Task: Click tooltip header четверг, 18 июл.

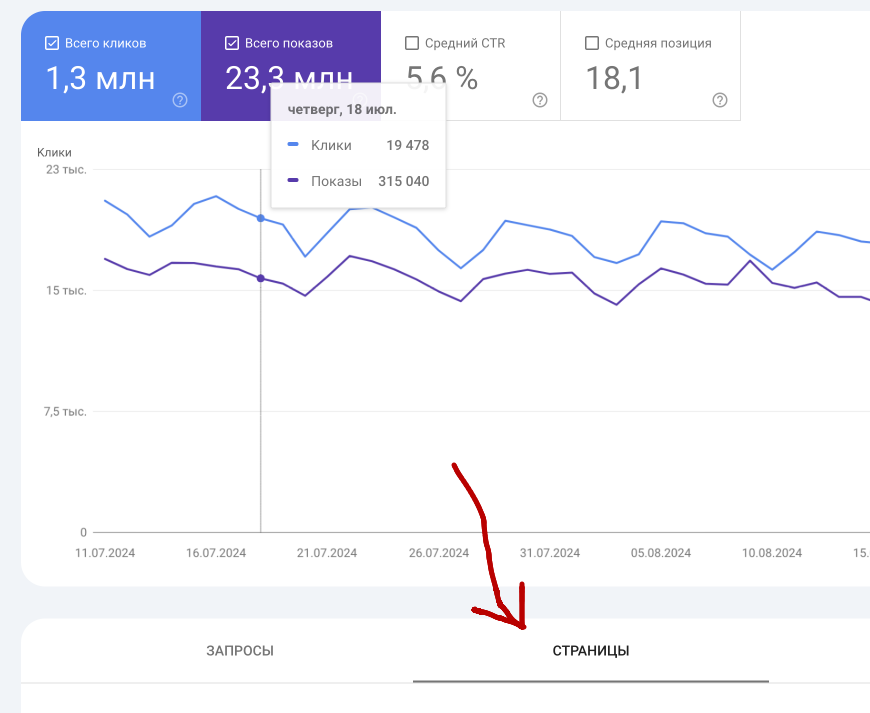Action: coord(342,109)
